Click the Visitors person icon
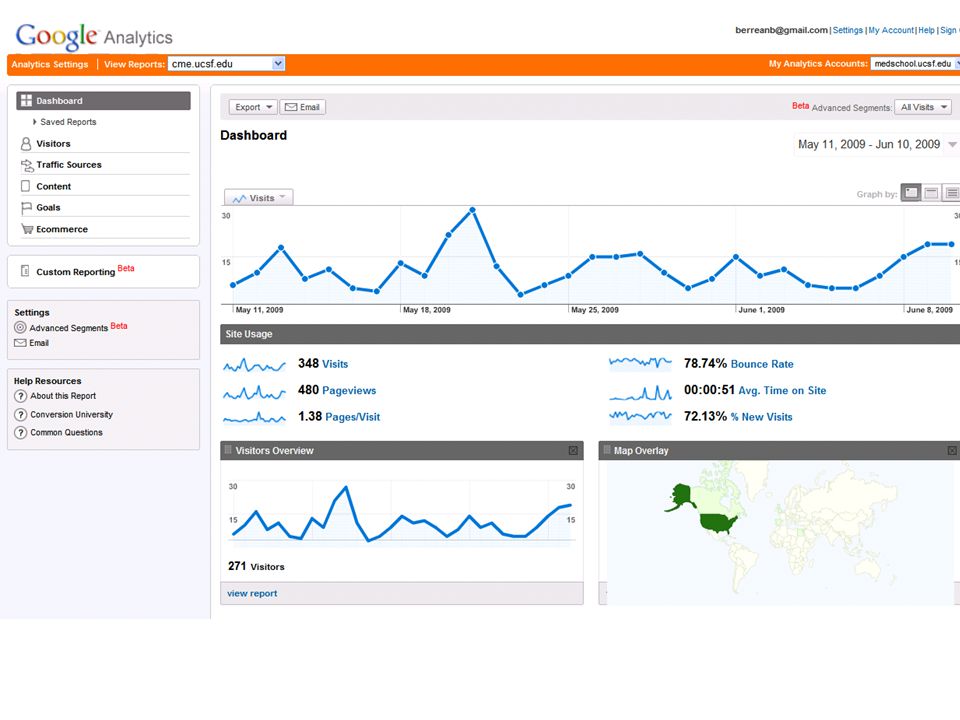Screen dimensions: 960x720 click(x=26, y=143)
